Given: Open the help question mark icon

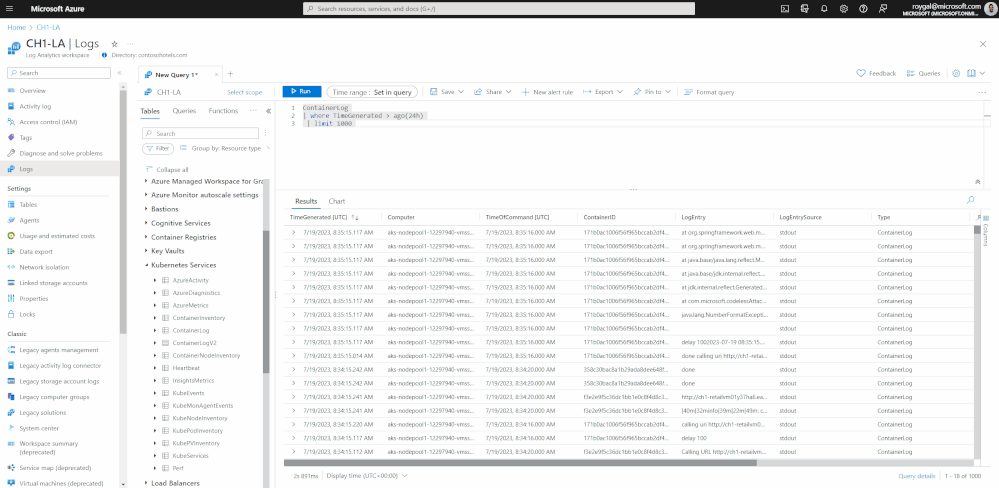Looking at the screenshot, I should [863, 9].
